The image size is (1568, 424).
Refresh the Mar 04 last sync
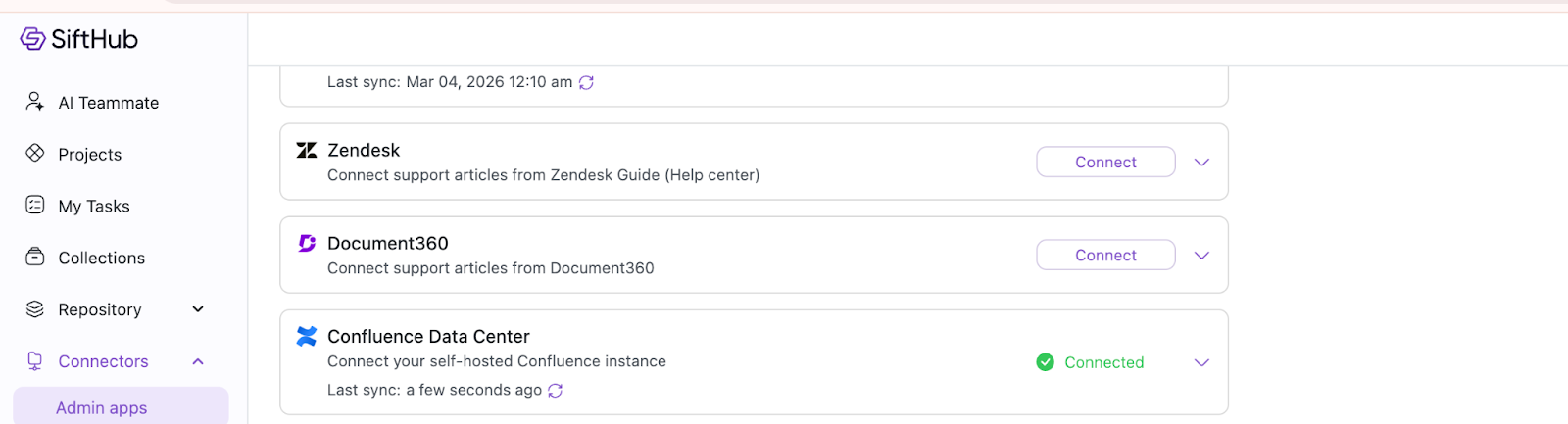click(586, 83)
